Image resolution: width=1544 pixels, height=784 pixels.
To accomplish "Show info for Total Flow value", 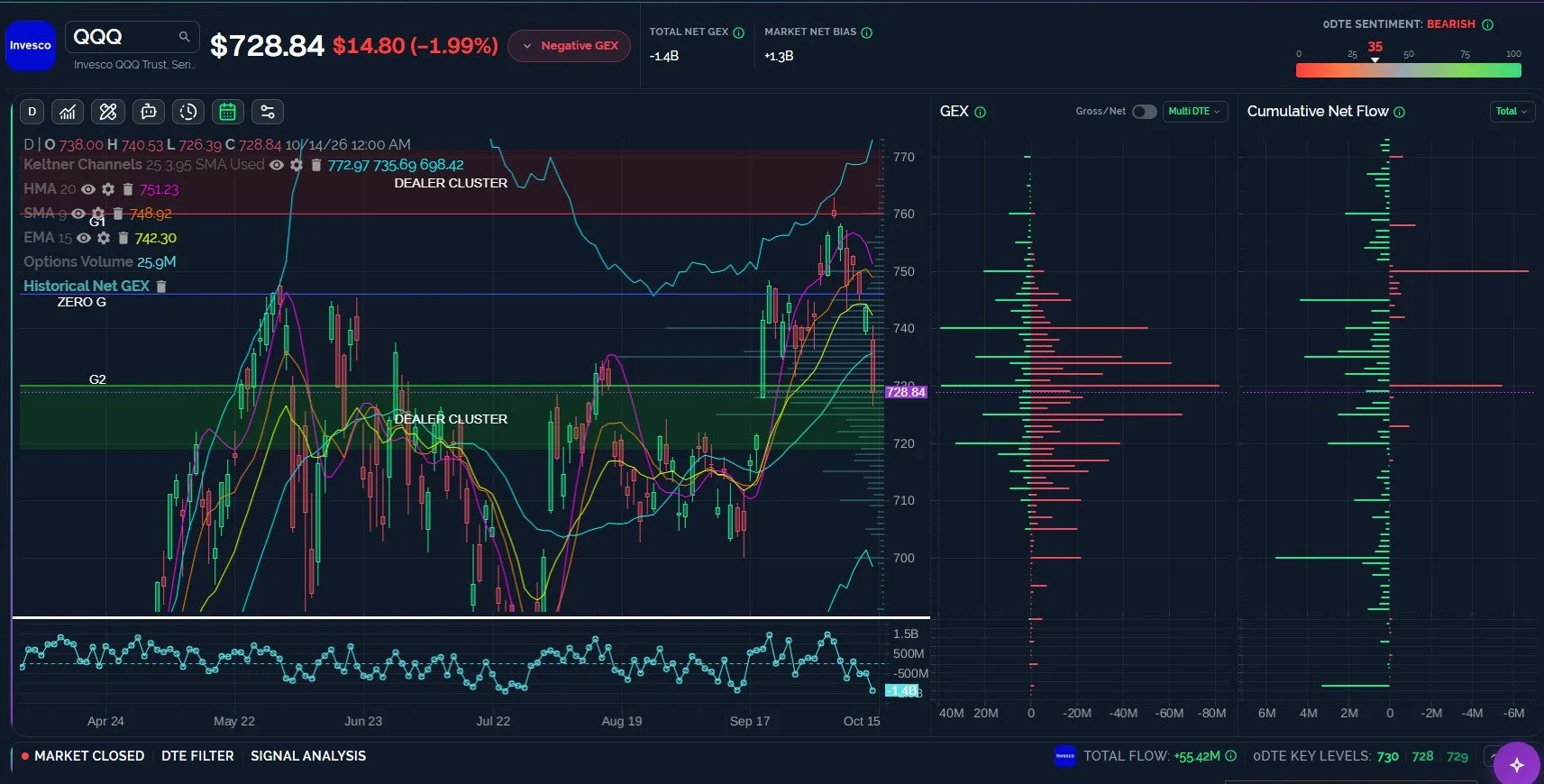I will pos(1231,756).
